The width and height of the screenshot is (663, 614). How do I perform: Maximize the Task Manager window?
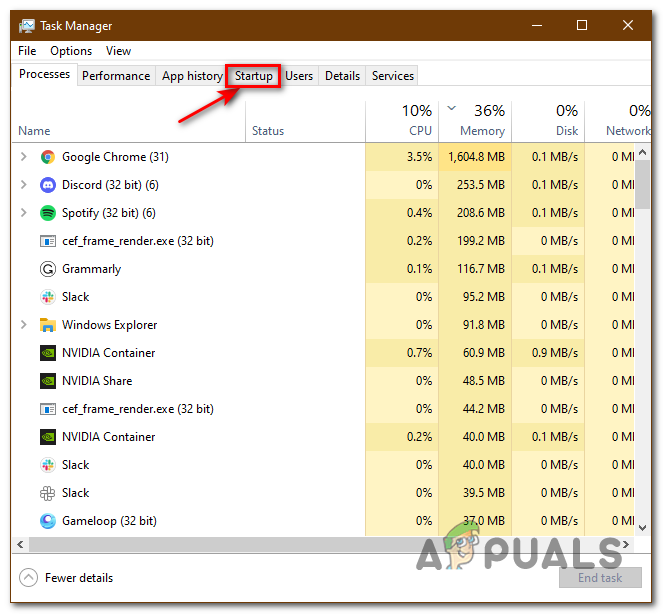(x=582, y=25)
